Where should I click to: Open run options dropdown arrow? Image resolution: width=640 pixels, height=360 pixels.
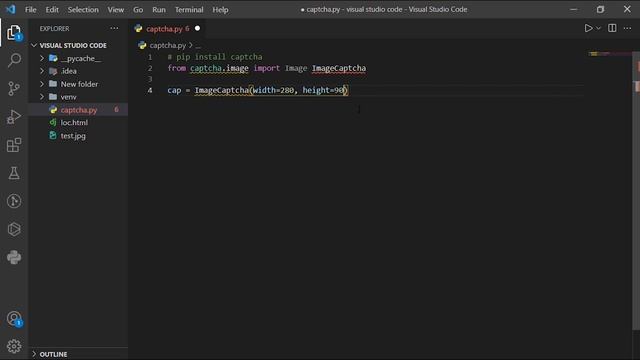point(598,28)
